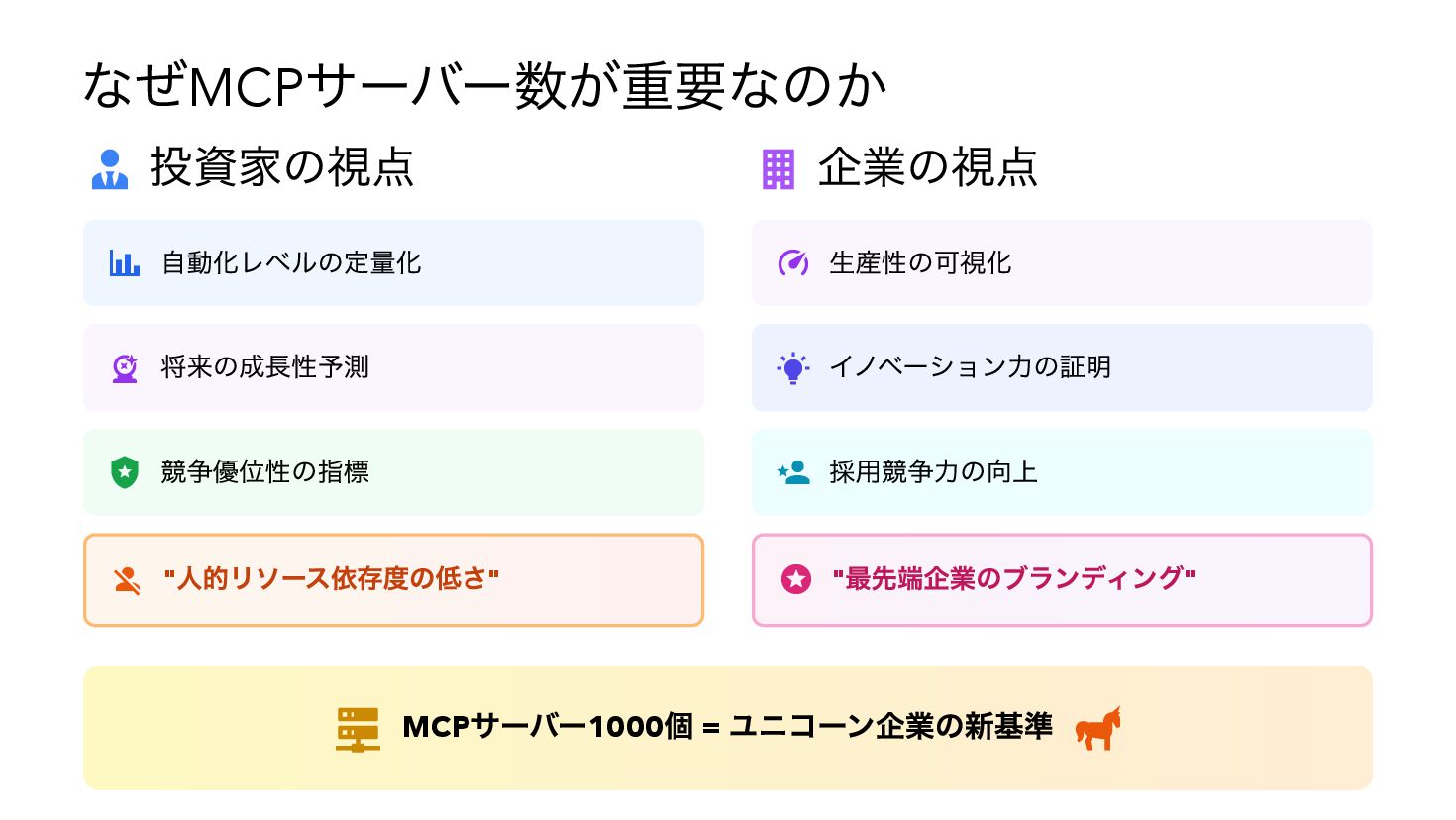Click the purple crystal ball forecast icon
Screen dimensions: 1456x820
[125, 368]
